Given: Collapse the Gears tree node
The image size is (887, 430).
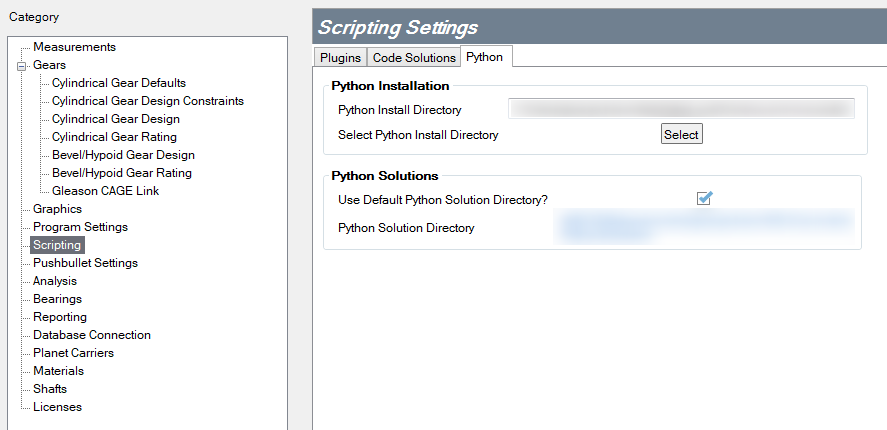Looking at the screenshot, I should [21, 66].
